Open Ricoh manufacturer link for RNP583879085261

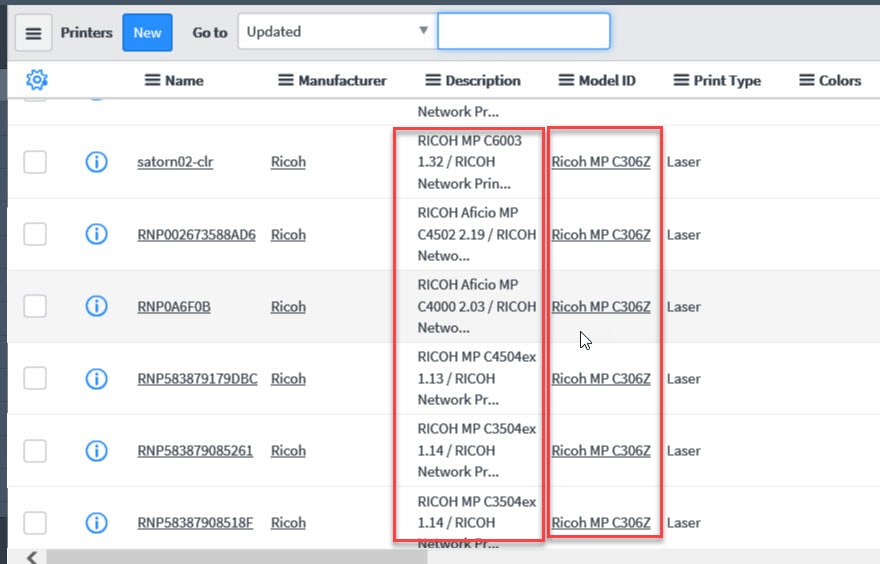(x=288, y=451)
